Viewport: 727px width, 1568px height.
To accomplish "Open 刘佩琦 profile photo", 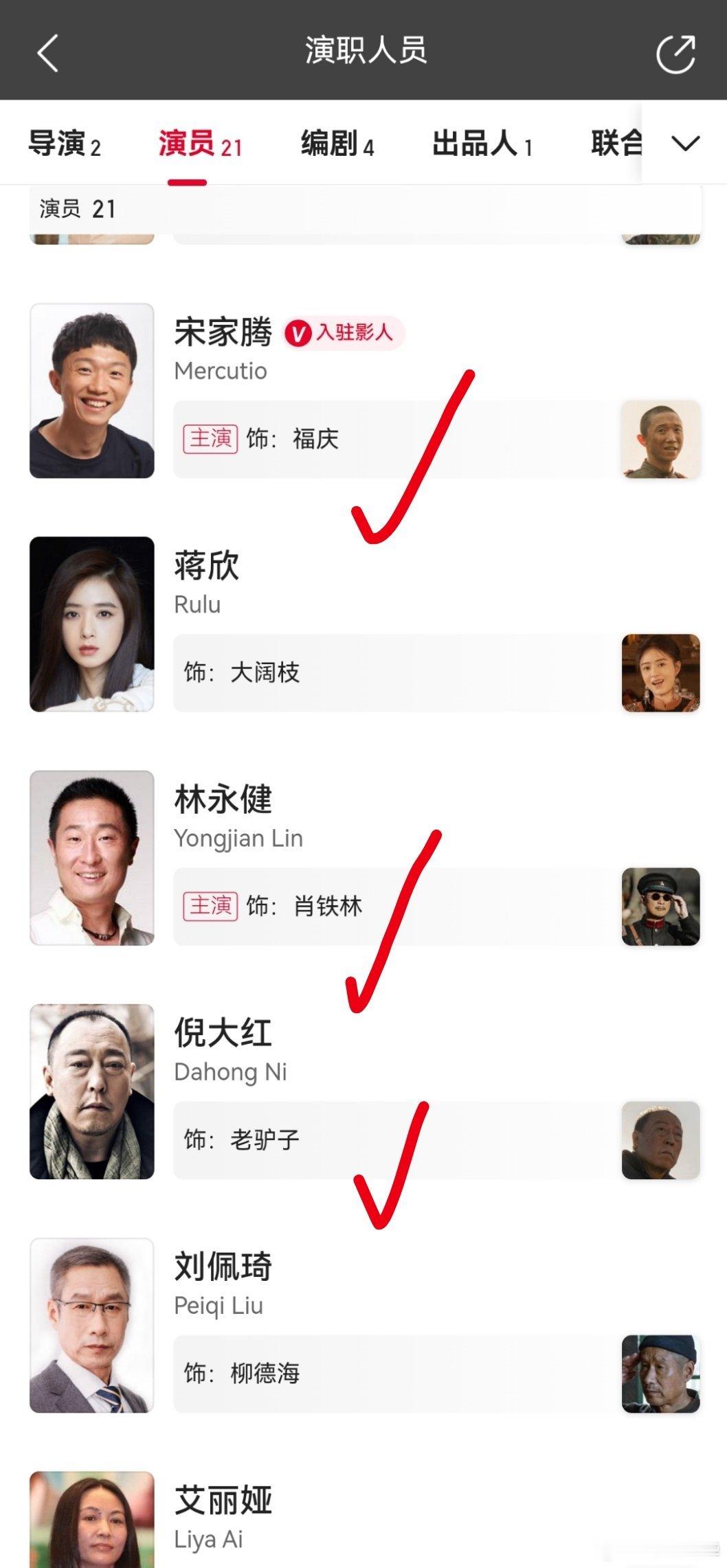I will coord(92,1326).
